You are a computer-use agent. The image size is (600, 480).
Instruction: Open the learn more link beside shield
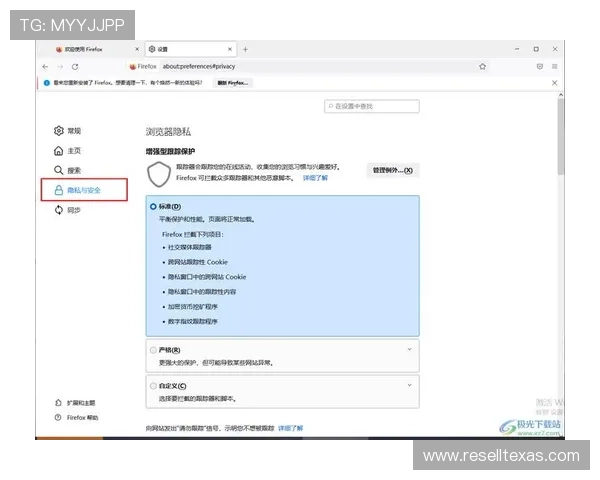315,178
